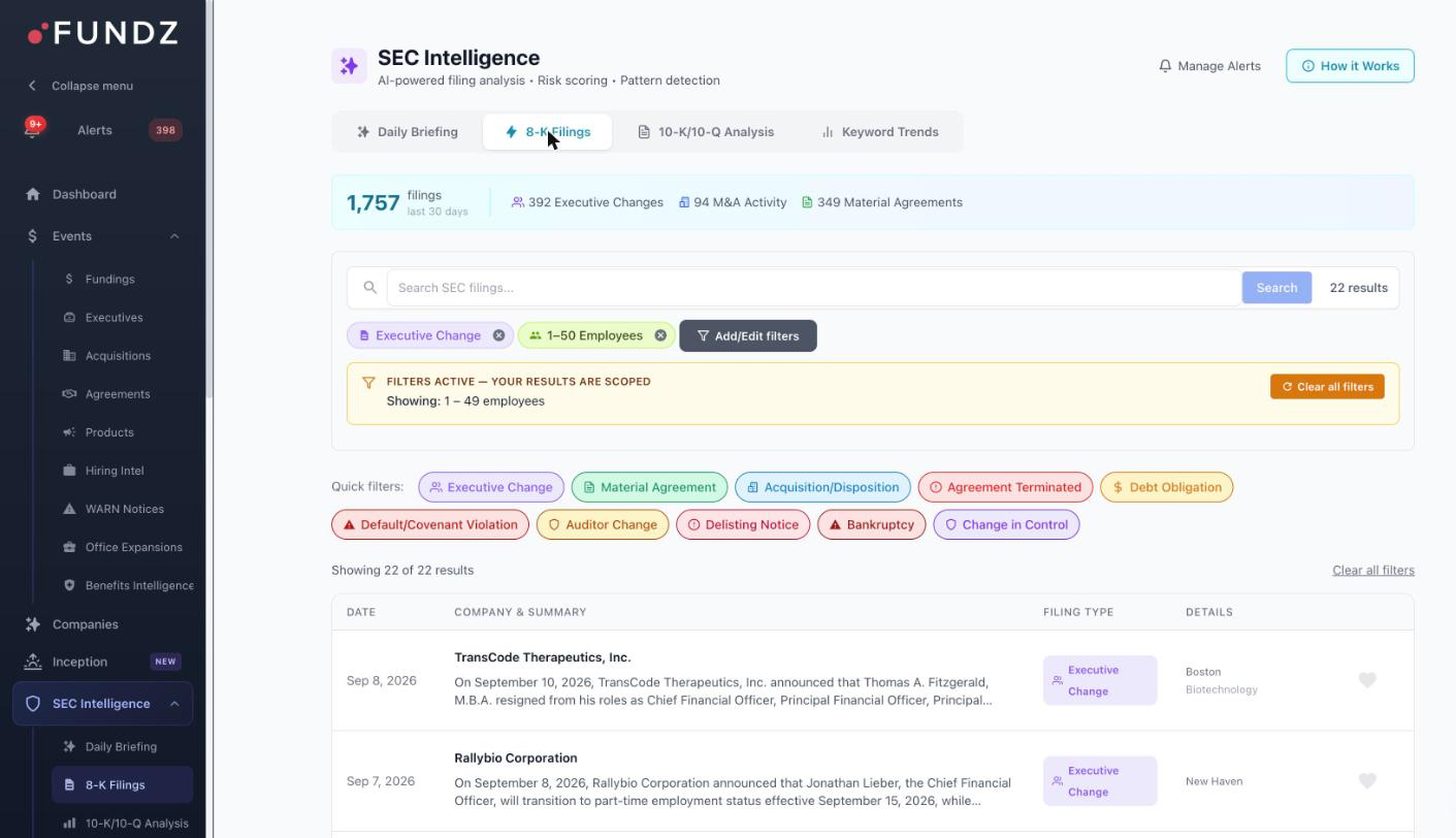Toggle the Delisting Notice quick filter
This screenshot has width=1456, height=838.
(743, 525)
